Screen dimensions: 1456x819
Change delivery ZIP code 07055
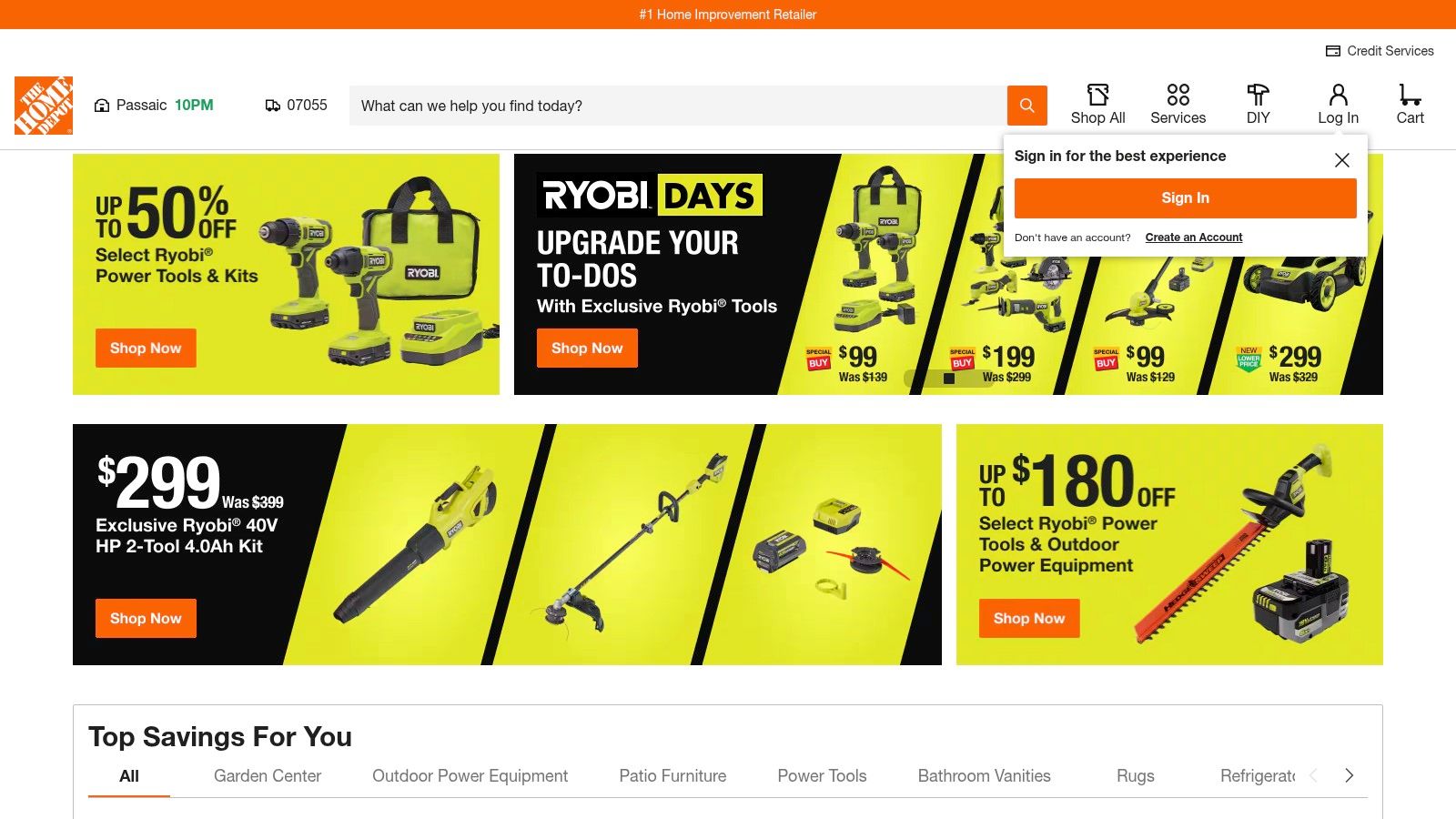tap(297, 106)
